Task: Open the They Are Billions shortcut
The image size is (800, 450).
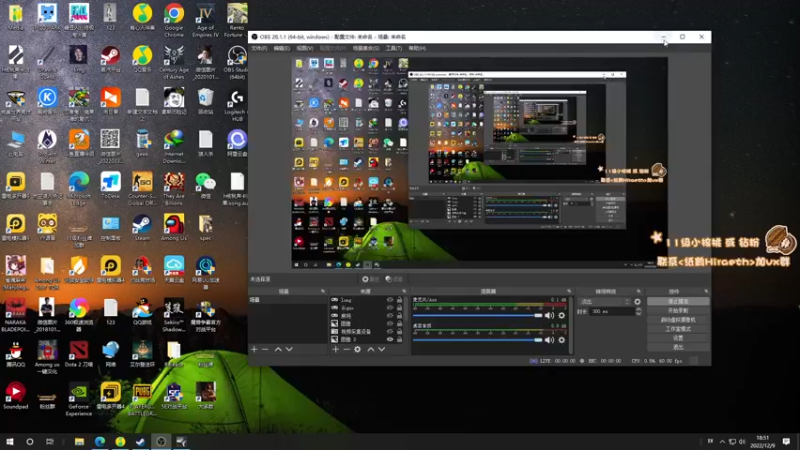Action: click(173, 188)
